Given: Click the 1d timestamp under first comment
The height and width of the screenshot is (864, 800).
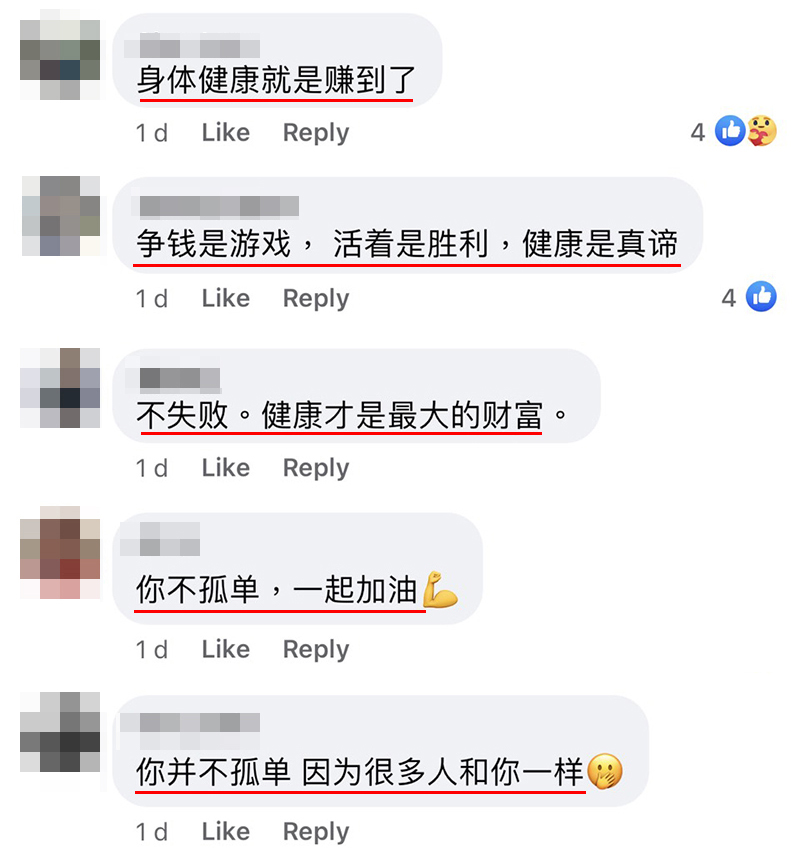Looking at the screenshot, I should pos(152,133).
